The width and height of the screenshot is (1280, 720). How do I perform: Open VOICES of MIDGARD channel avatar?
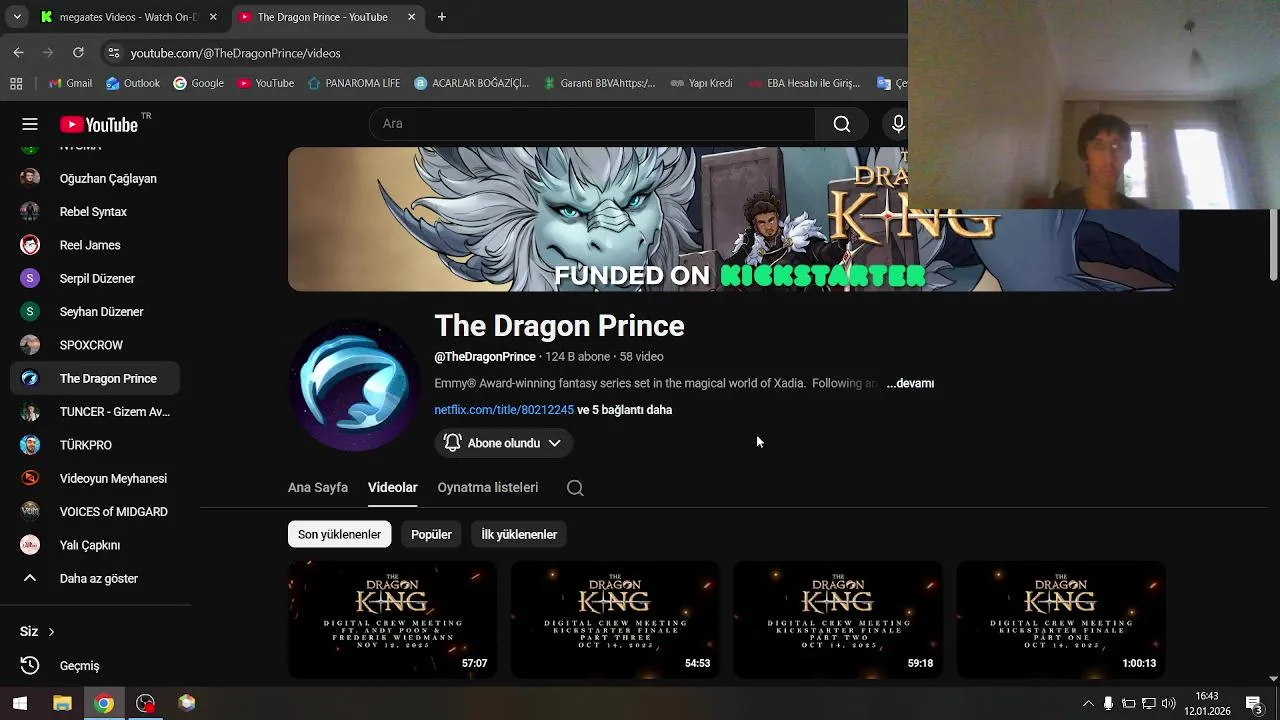click(x=30, y=512)
